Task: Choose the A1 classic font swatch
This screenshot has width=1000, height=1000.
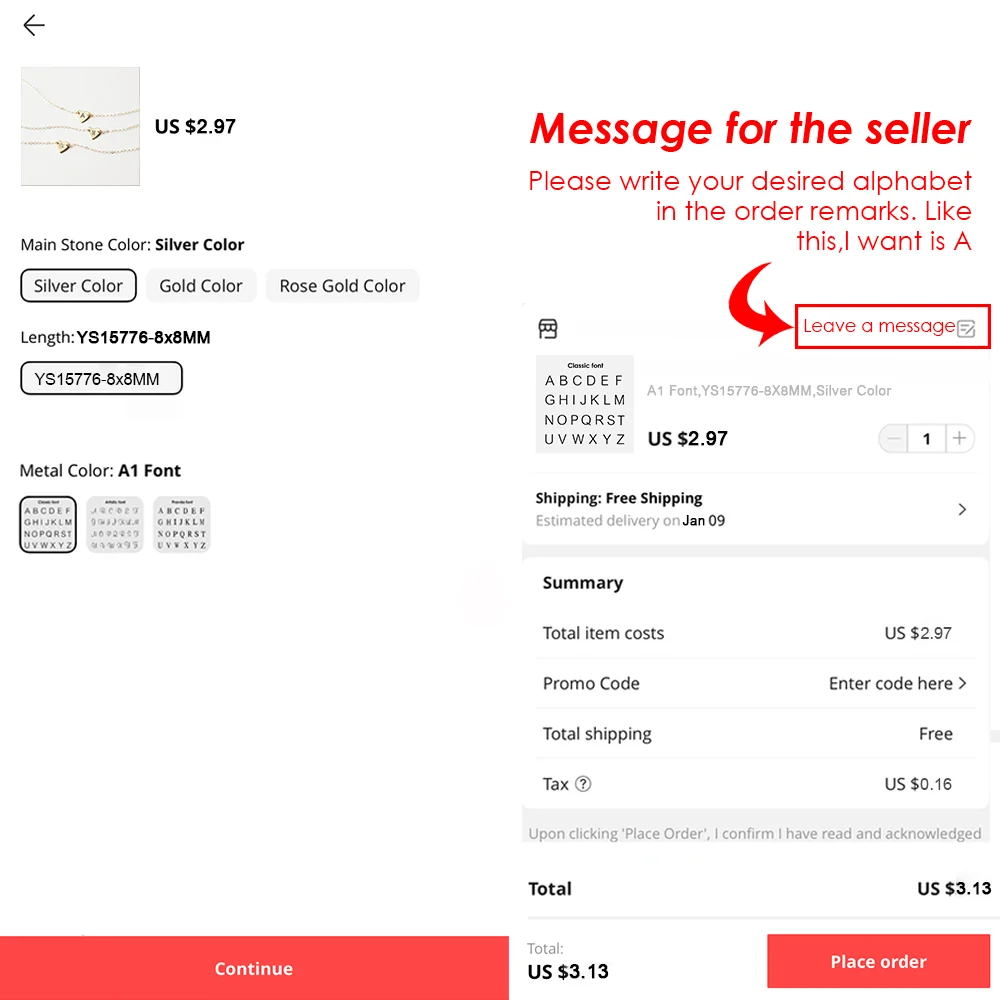Action: click(48, 524)
